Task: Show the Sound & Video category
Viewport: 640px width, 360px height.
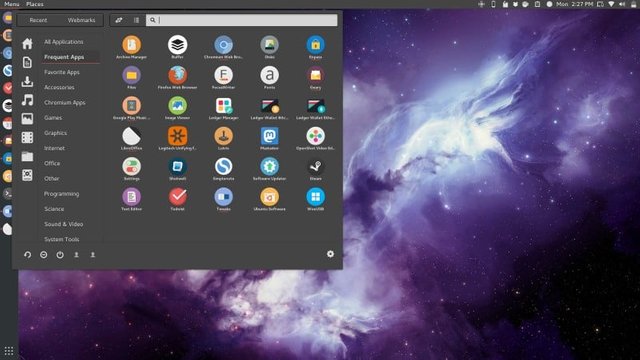Action: click(64, 224)
